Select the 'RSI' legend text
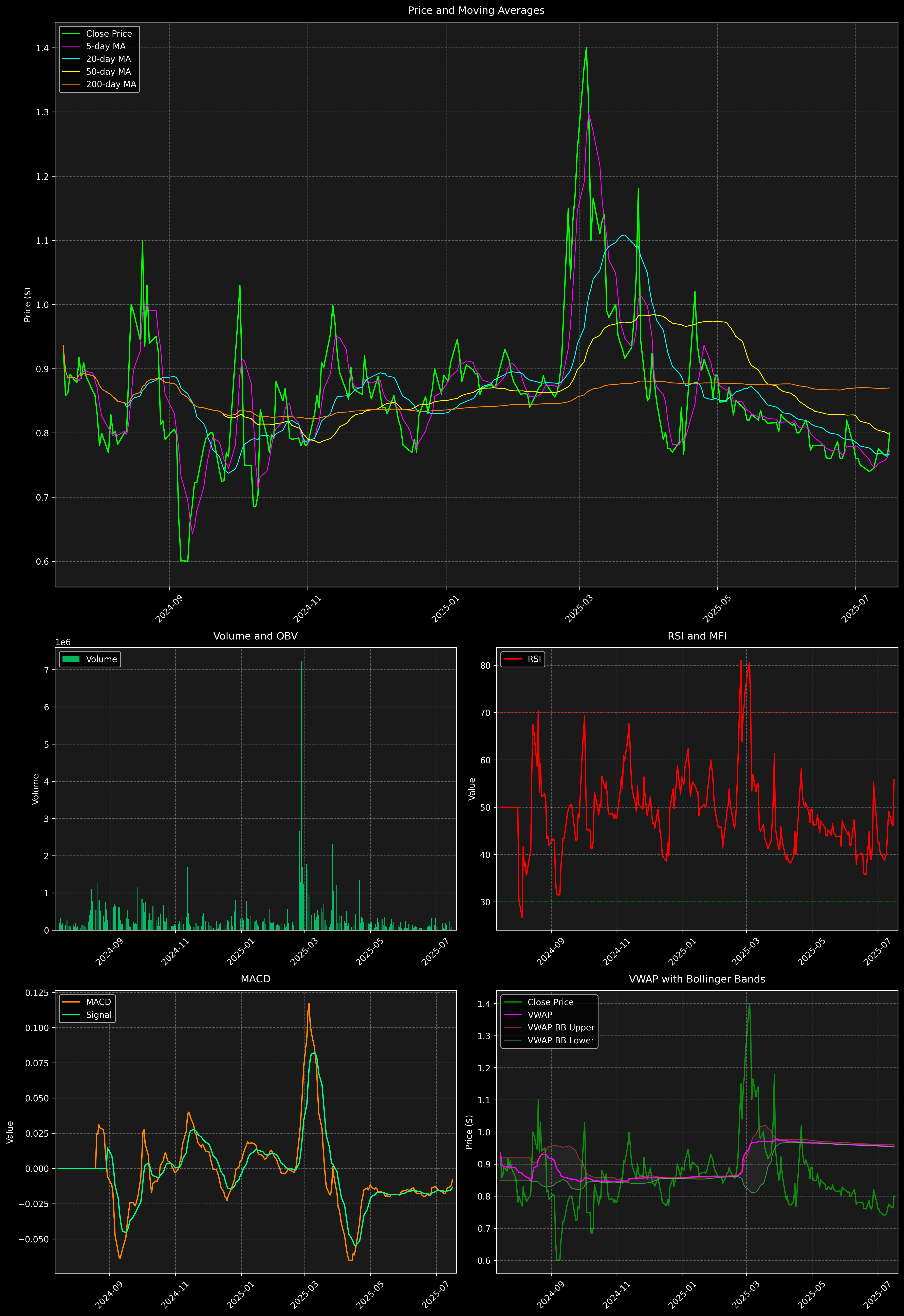The height and width of the screenshot is (1316, 904). [x=534, y=660]
